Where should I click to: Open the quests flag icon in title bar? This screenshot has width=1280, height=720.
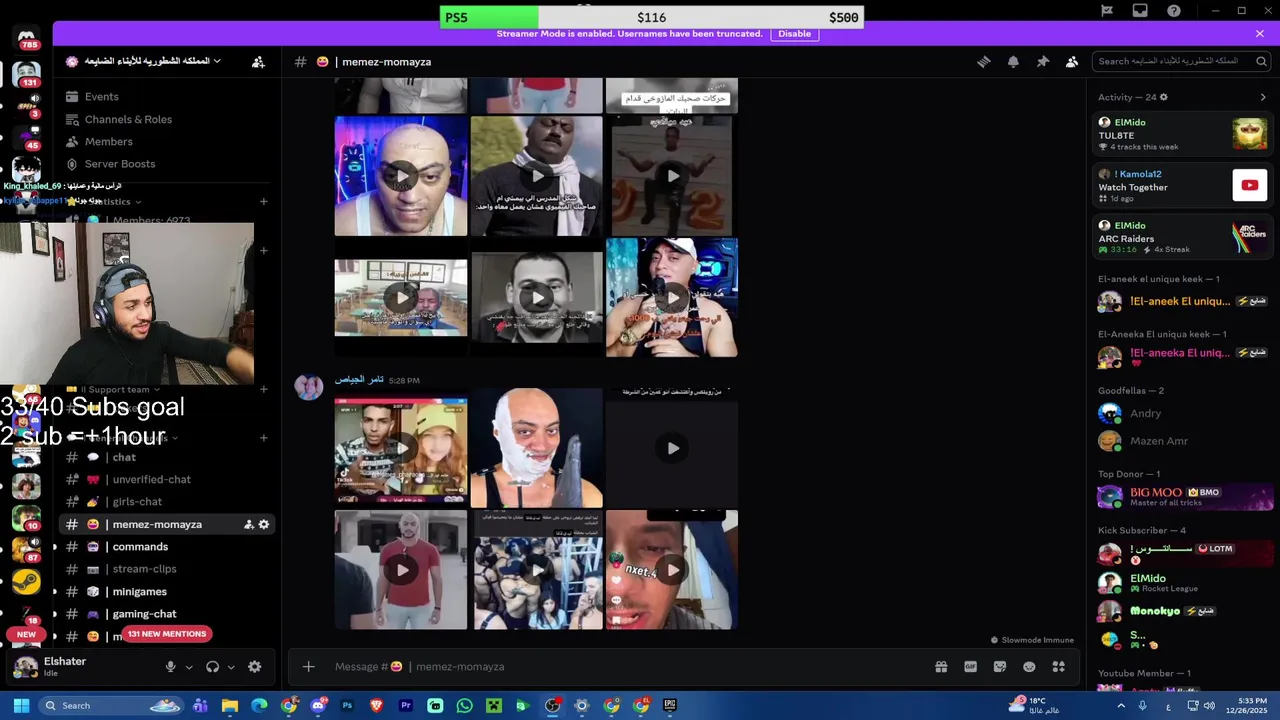coord(1107,11)
